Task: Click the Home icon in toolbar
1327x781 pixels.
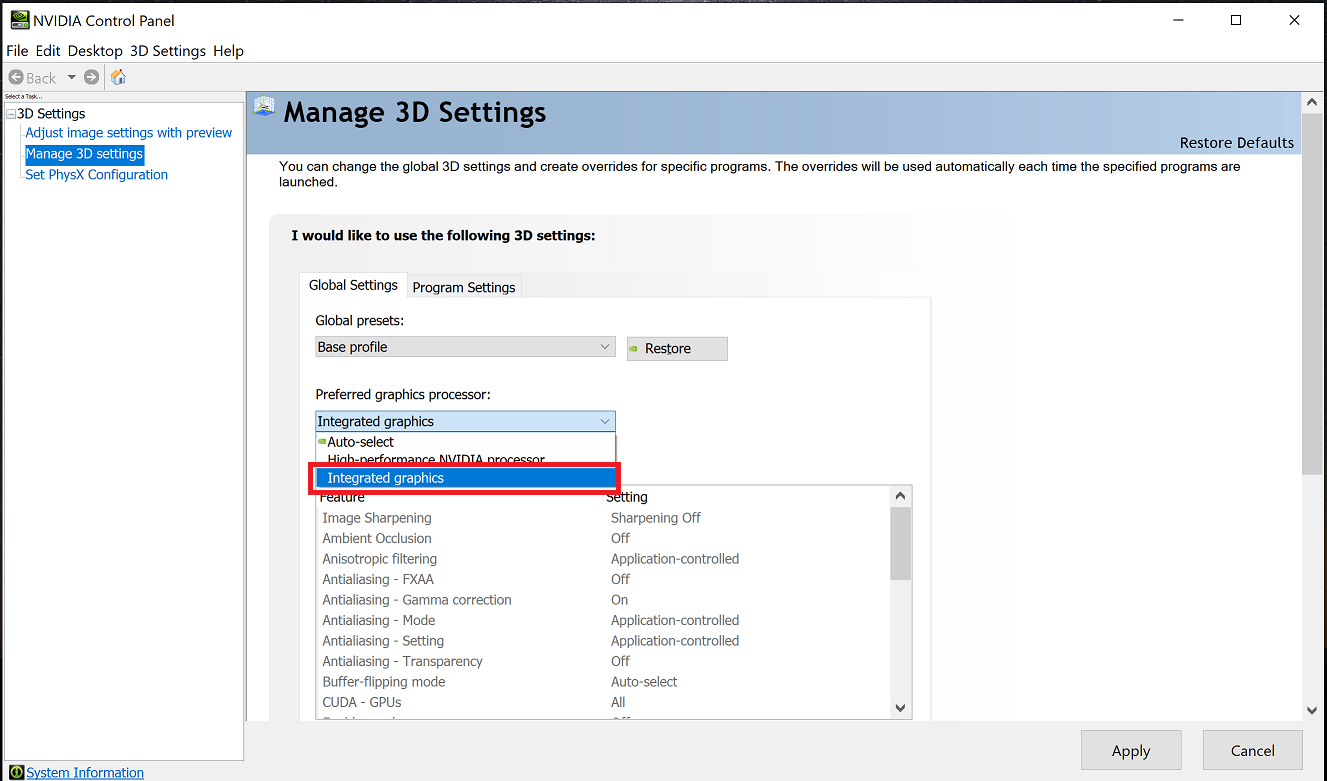Action: click(x=118, y=77)
